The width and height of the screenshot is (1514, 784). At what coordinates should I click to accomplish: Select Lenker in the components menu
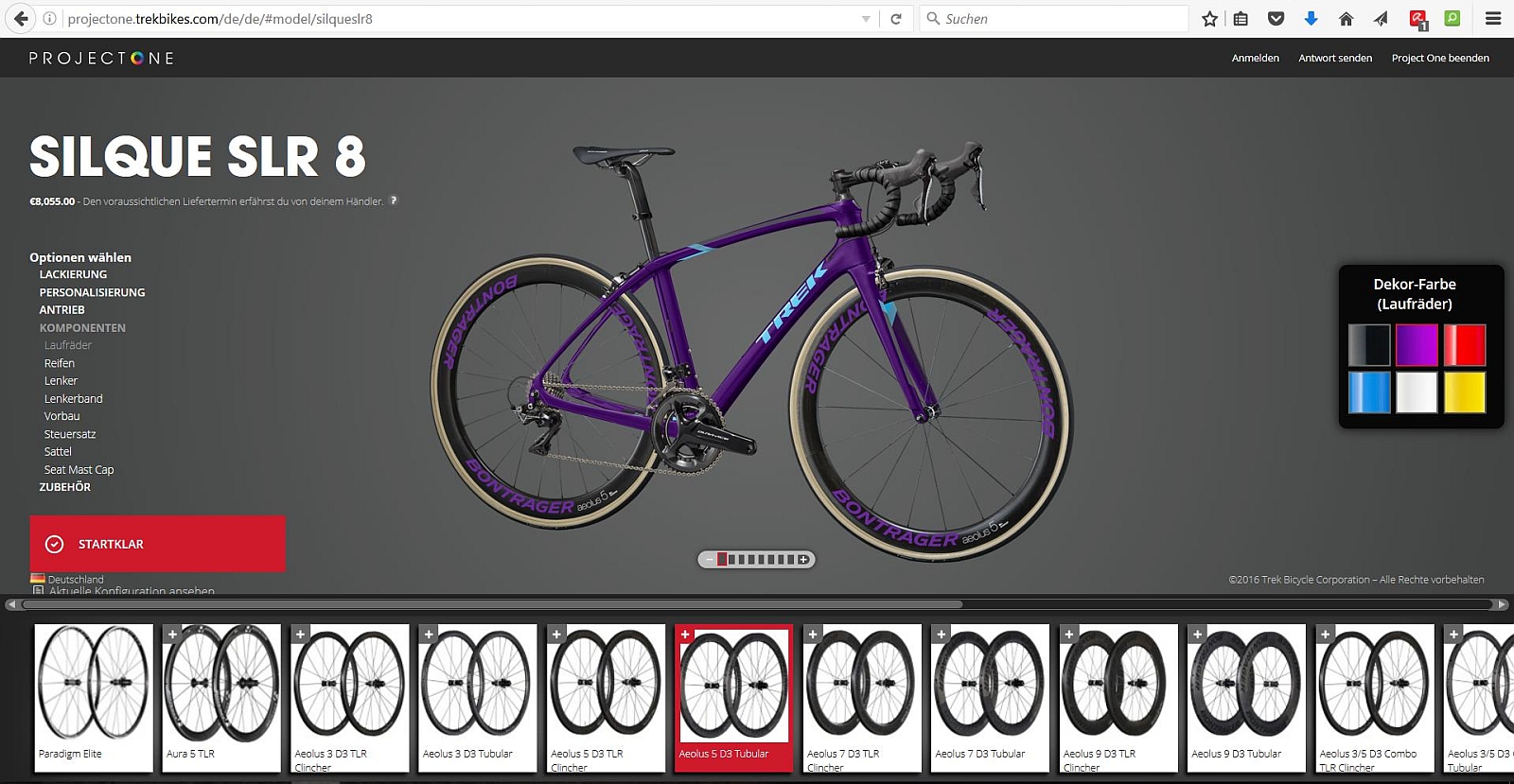pos(61,381)
